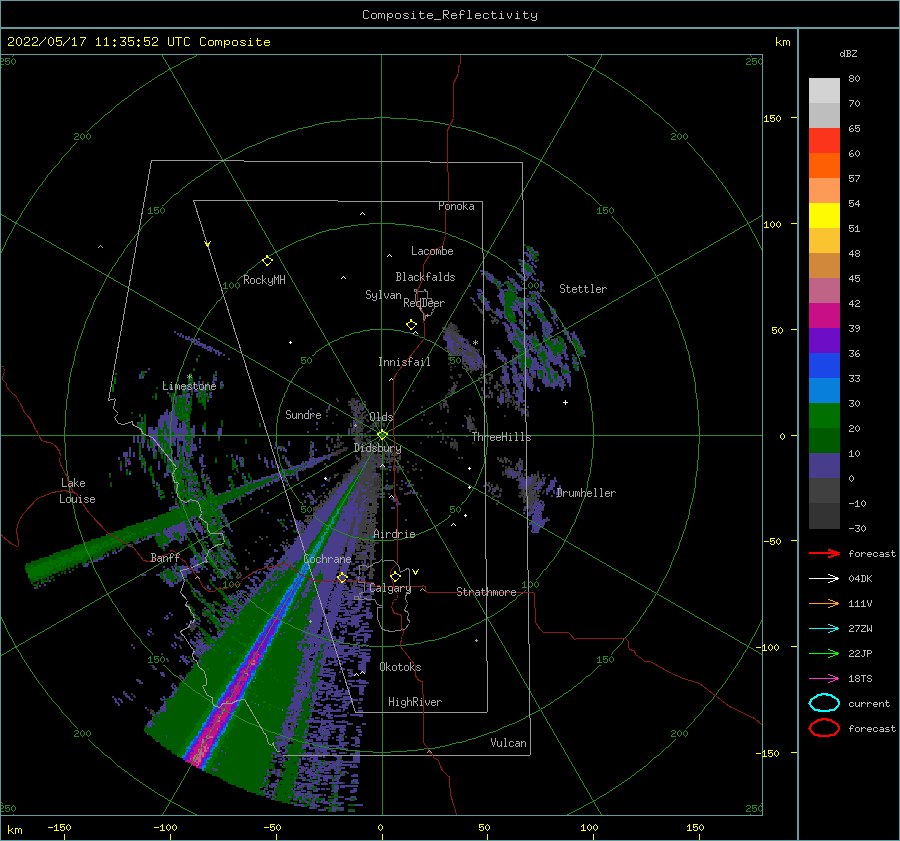Select the RockyMH label
The width and height of the screenshot is (900, 841).
(x=264, y=280)
